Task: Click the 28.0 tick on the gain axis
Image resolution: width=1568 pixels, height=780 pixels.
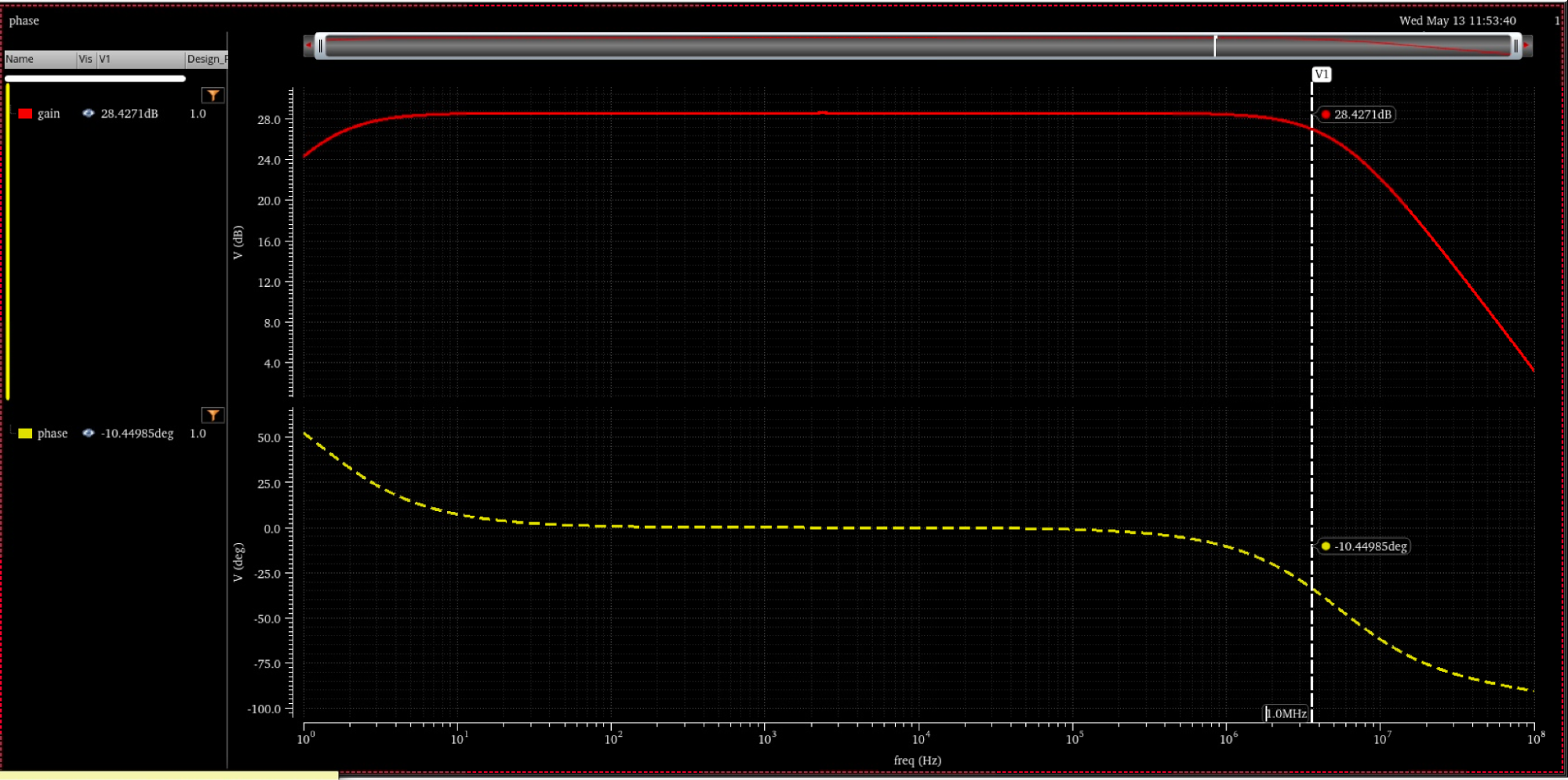Action: [x=268, y=120]
